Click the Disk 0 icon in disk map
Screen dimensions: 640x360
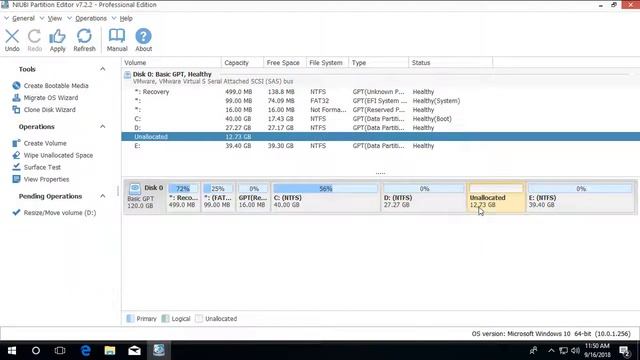coord(135,188)
